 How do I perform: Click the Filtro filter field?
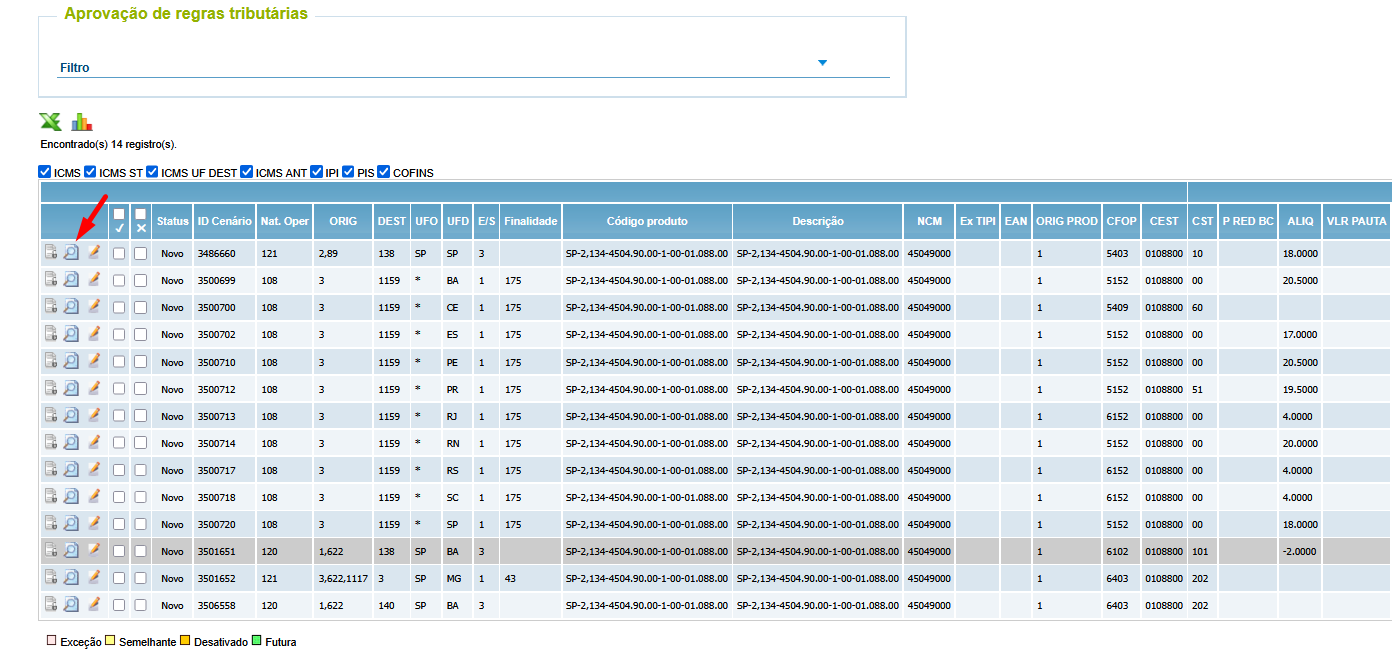[474, 67]
